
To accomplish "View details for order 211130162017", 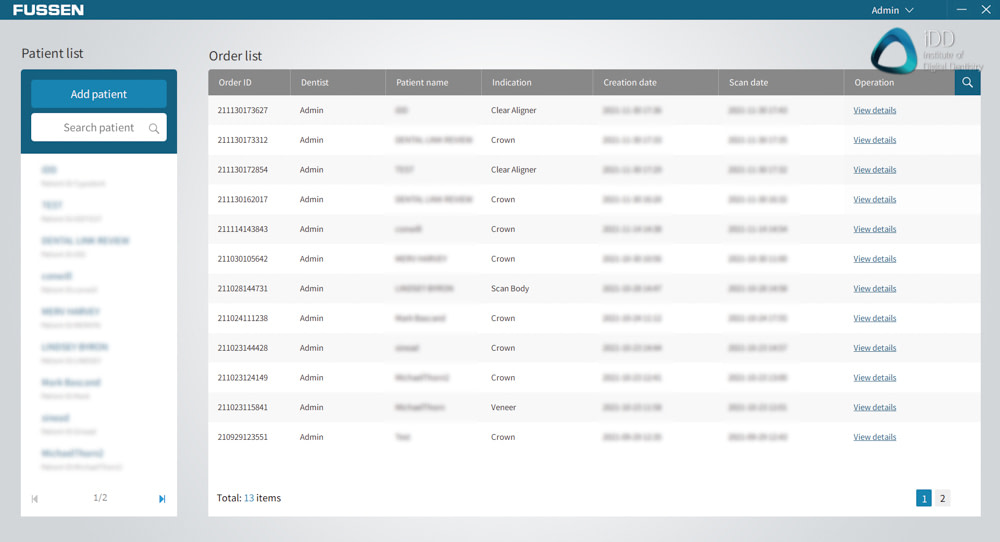I will 874,199.
